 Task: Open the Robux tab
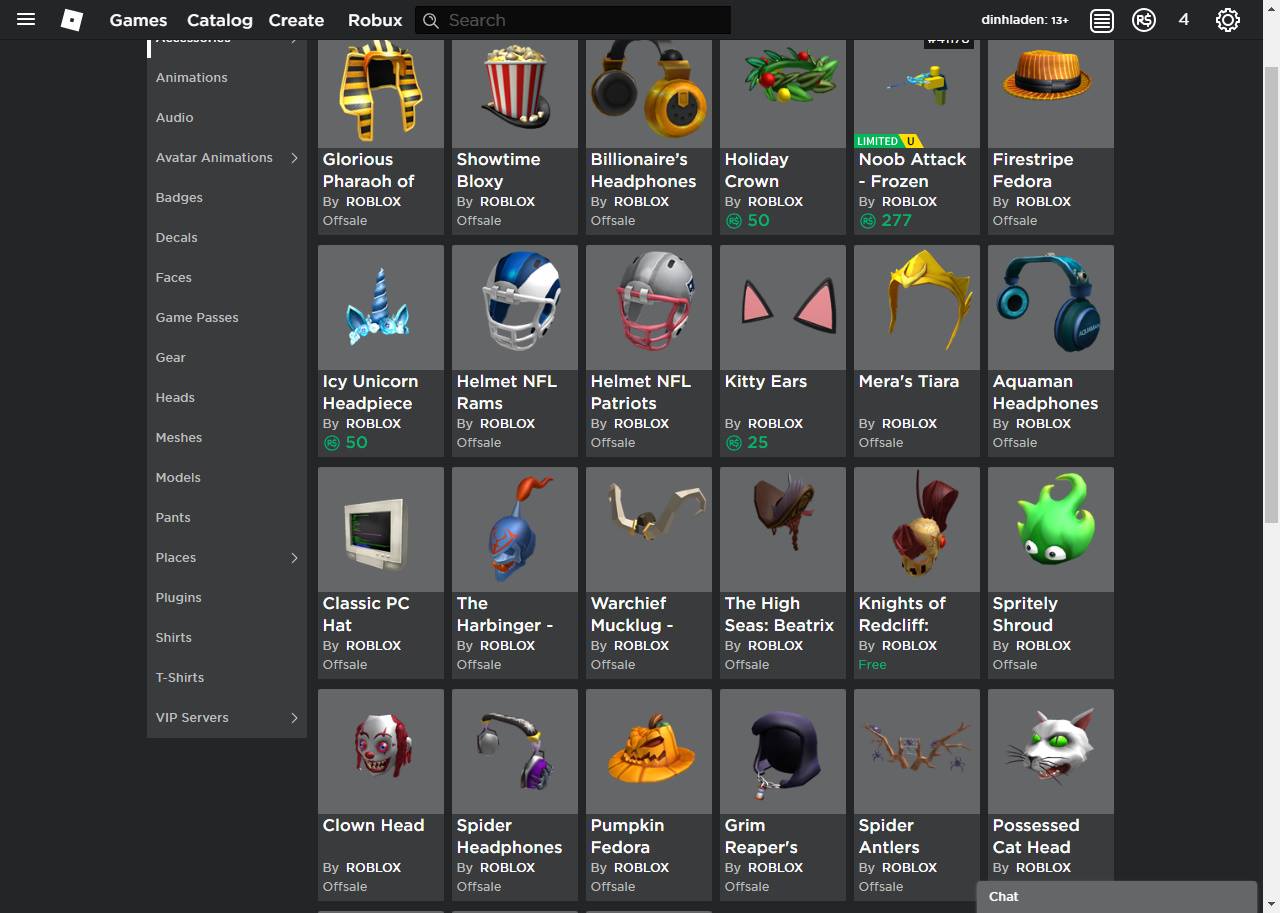(375, 20)
